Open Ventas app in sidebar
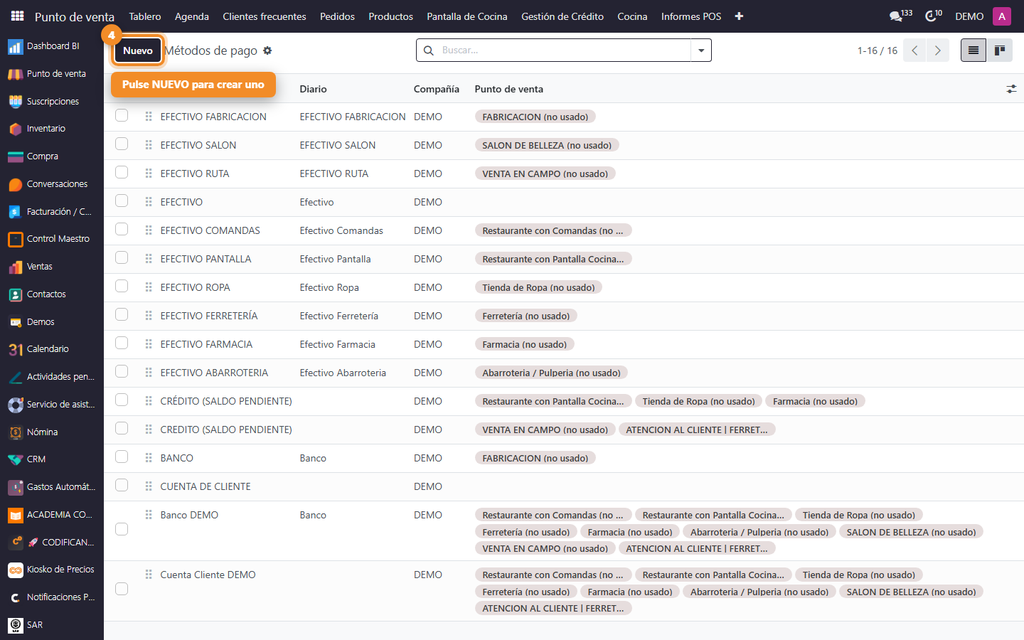The width and height of the screenshot is (1024, 640). tap(52, 266)
